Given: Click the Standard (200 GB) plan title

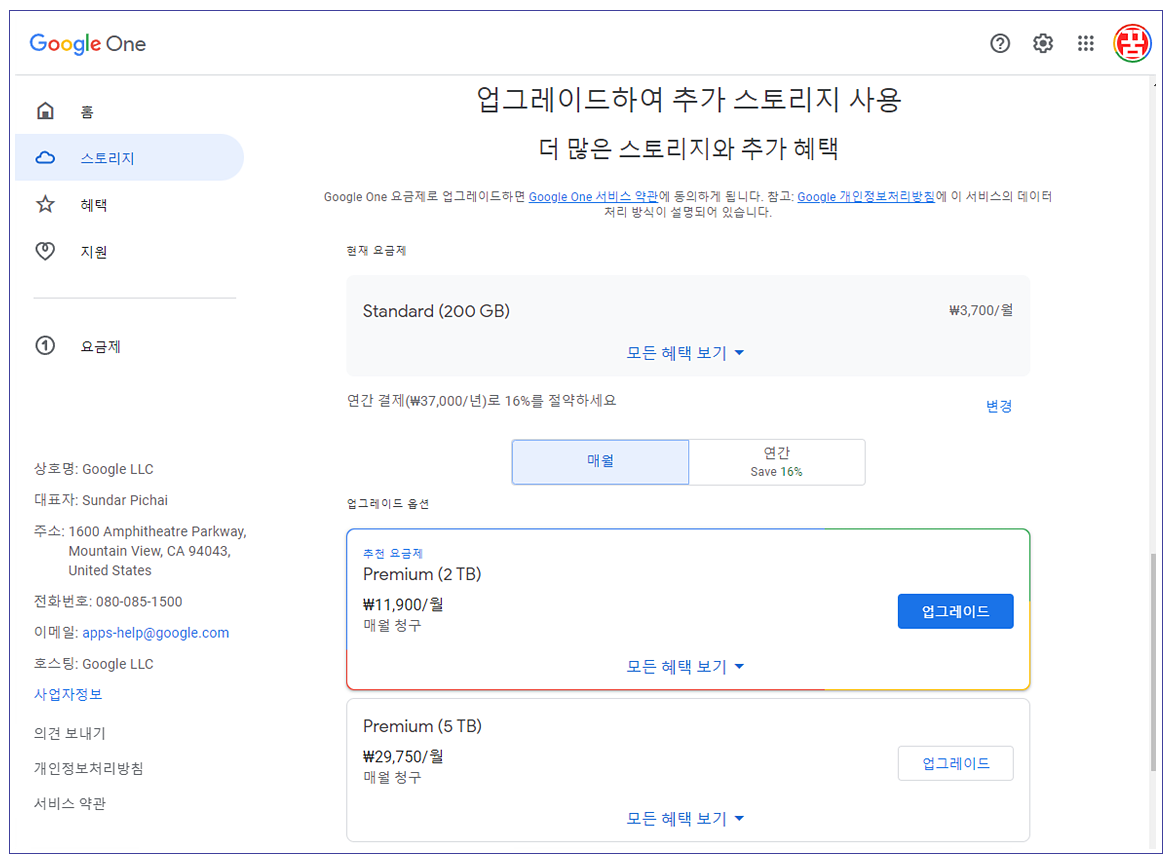Looking at the screenshot, I should pyautogui.click(x=436, y=311).
